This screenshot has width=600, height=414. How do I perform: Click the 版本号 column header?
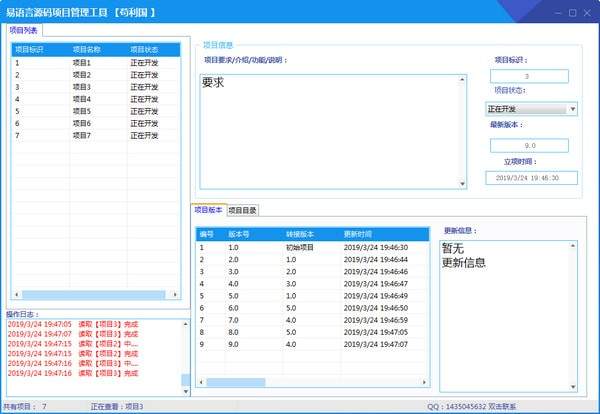[240, 233]
